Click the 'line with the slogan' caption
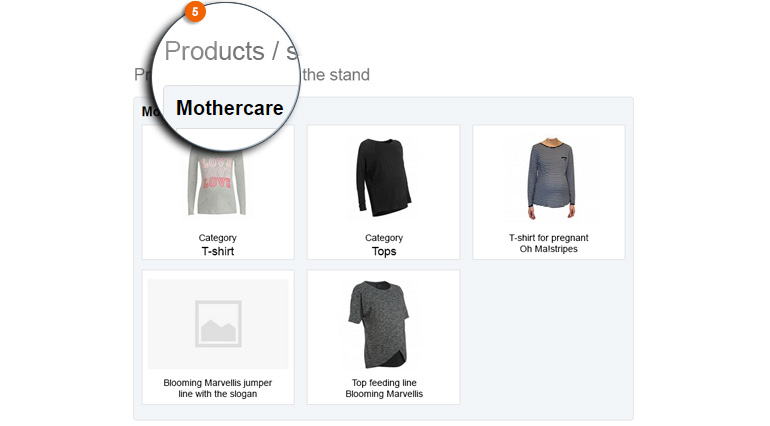The width and height of the screenshot is (770, 426). (218, 394)
